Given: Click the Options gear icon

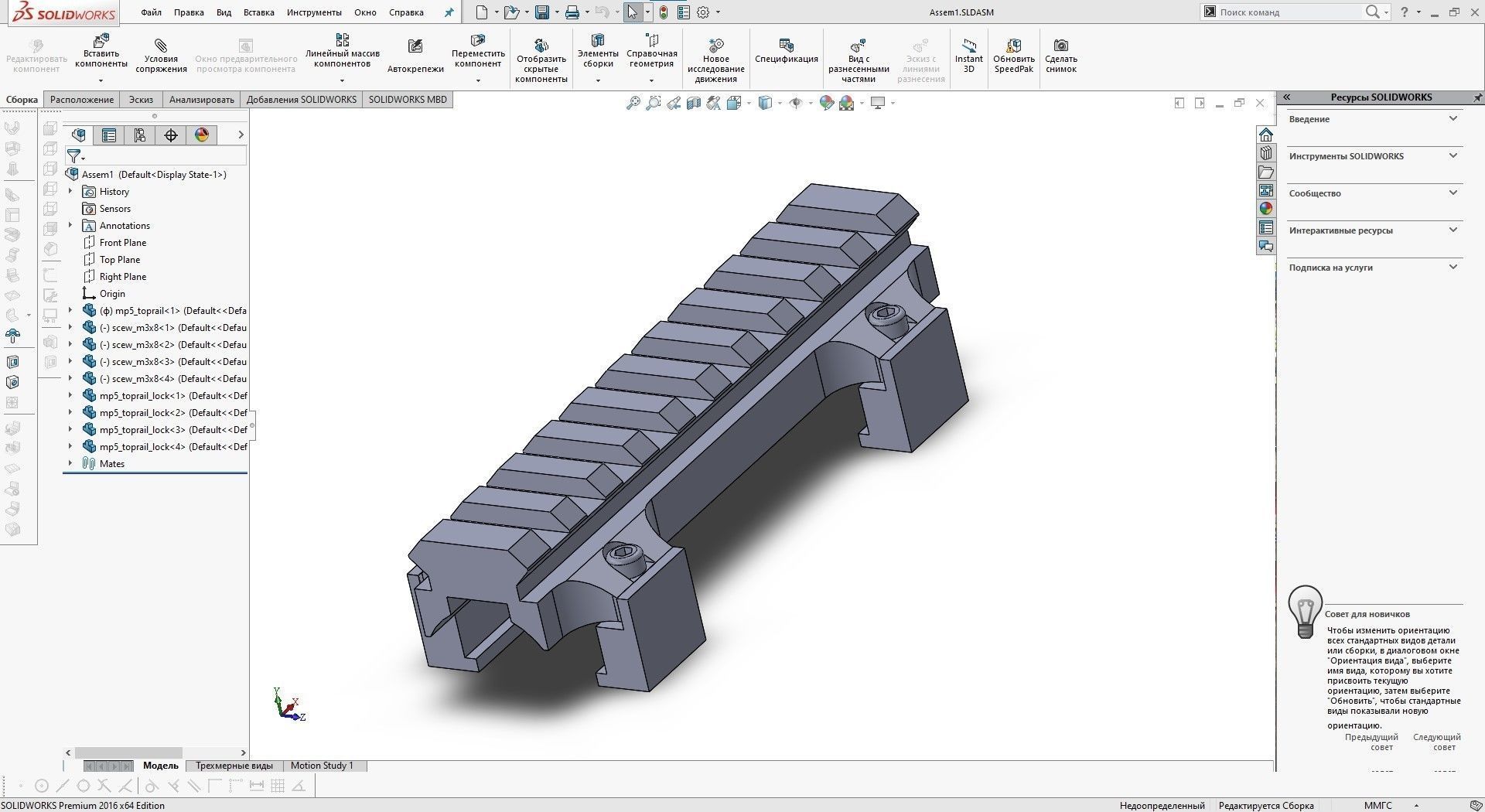Looking at the screenshot, I should point(703,12).
